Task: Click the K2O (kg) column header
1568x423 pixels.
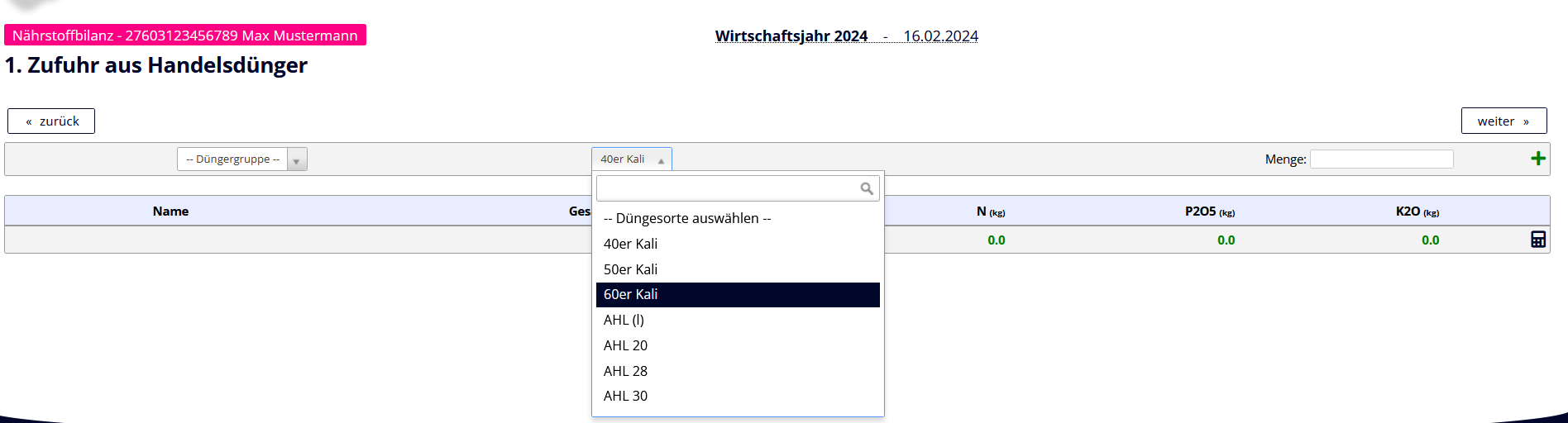Action: pyautogui.click(x=1417, y=211)
